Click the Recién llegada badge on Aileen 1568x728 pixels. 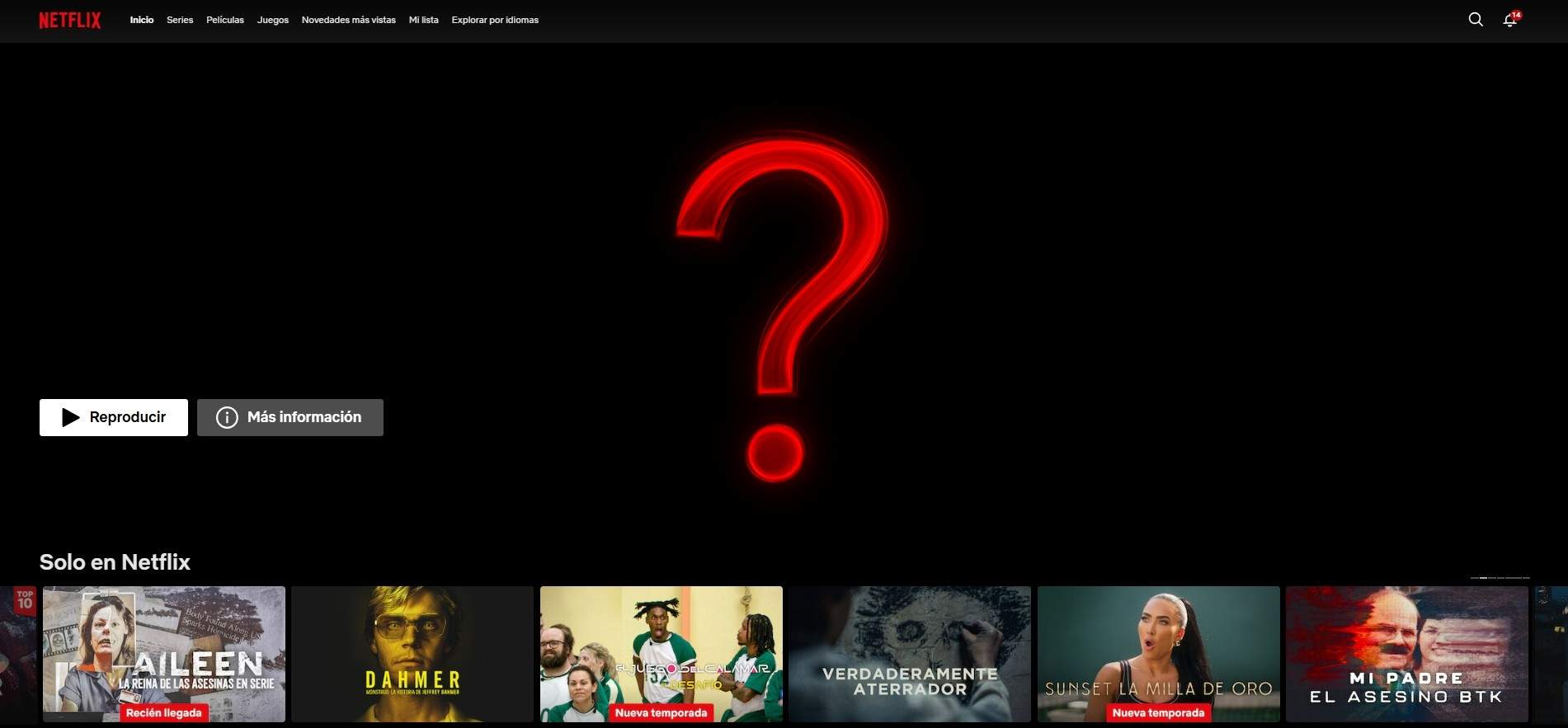(164, 713)
